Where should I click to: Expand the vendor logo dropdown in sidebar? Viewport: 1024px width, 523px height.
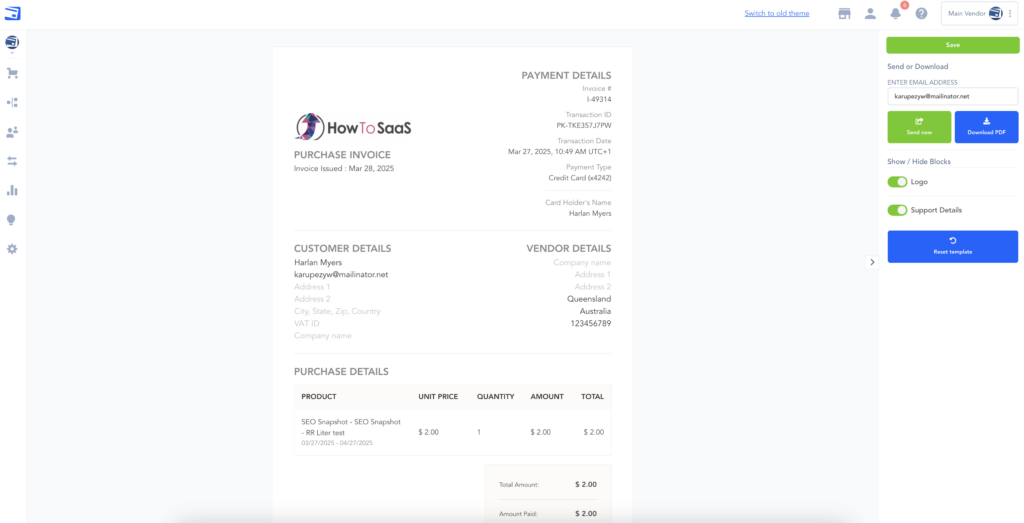[12, 43]
